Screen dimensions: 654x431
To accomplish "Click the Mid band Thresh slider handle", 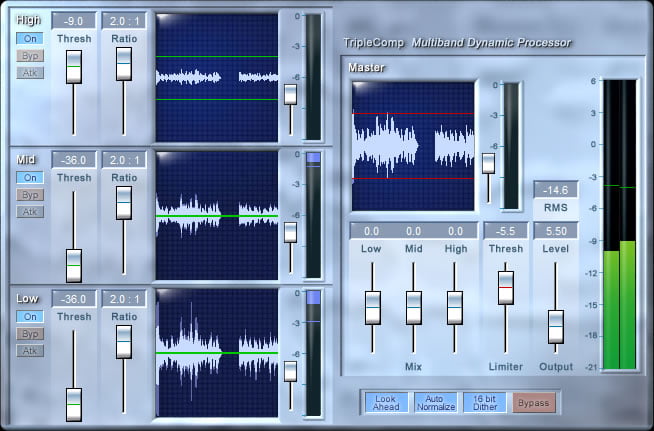I will pyautogui.click(x=74, y=266).
